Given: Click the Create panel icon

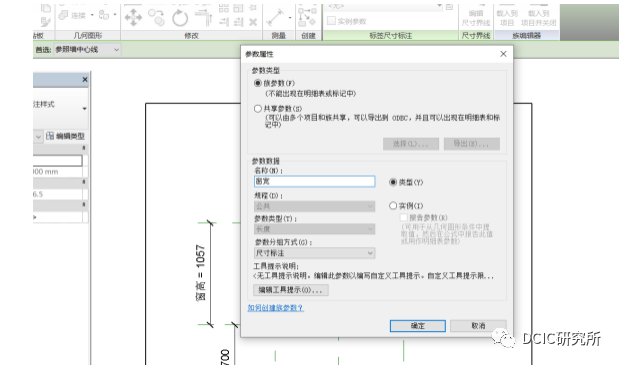Looking at the screenshot, I should [x=307, y=17].
